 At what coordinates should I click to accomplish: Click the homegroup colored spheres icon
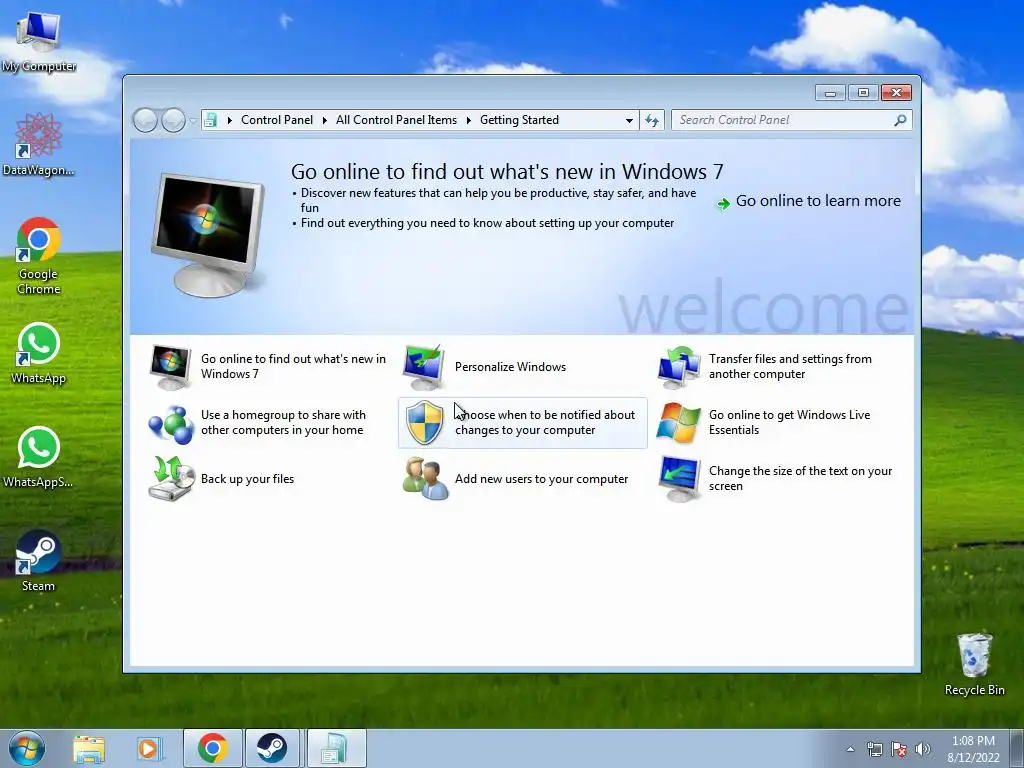click(171, 424)
